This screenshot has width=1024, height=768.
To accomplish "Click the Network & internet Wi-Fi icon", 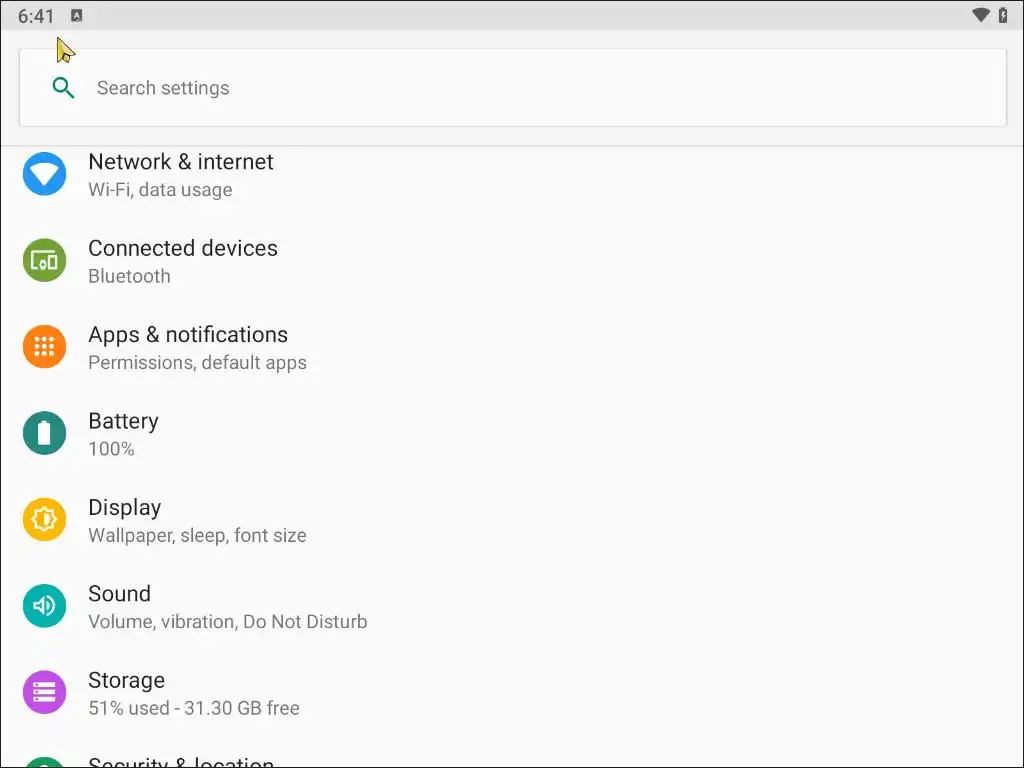I will coord(45,174).
